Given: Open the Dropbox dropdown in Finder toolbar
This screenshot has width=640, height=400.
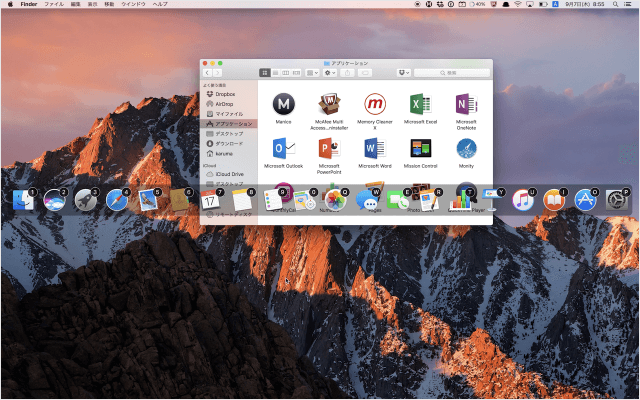Looking at the screenshot, I should pyautogui.click(x=403, y=73).
